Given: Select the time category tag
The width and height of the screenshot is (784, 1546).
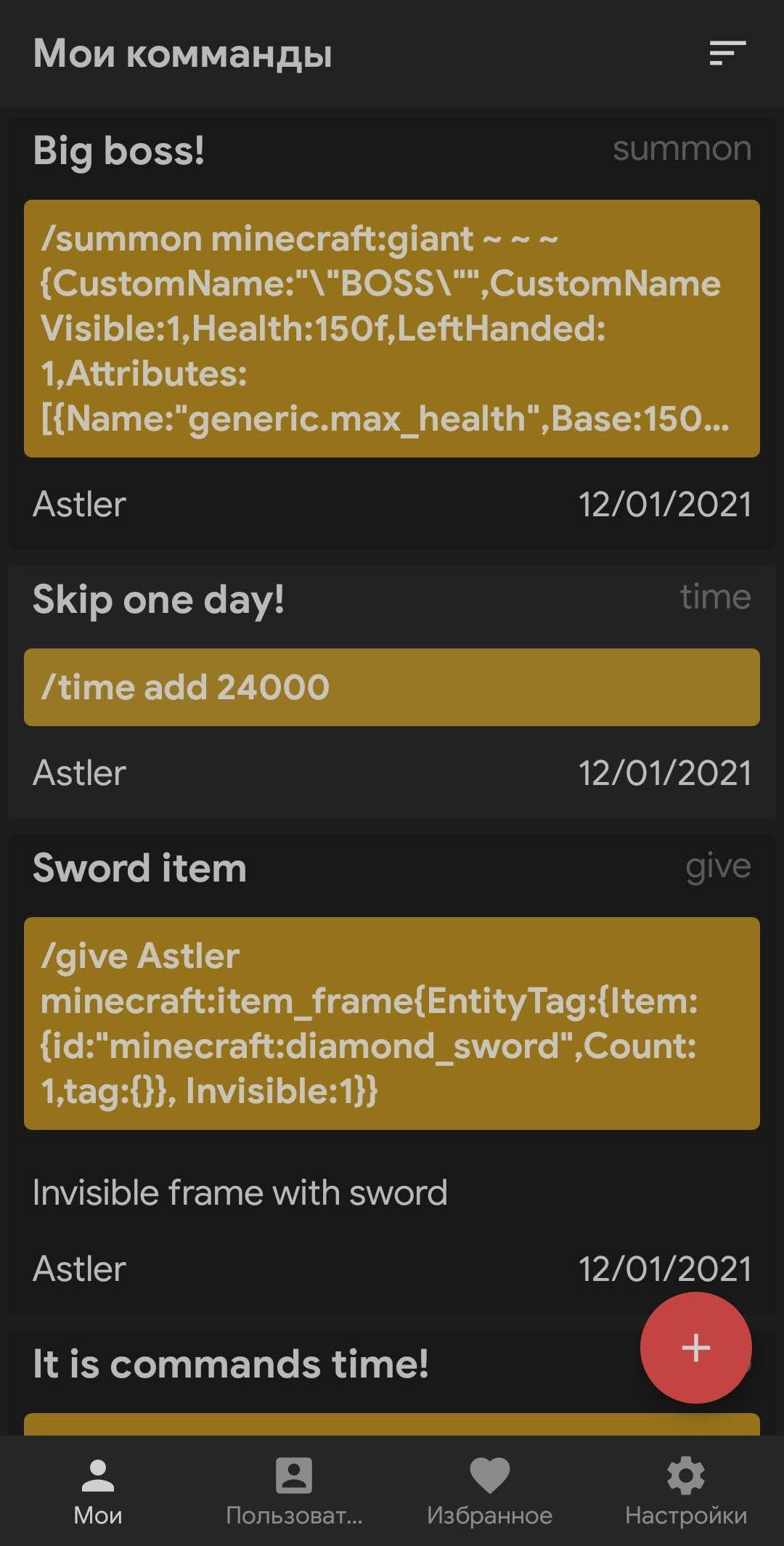Looking at the screenshot, I should [x=715, y=597].
